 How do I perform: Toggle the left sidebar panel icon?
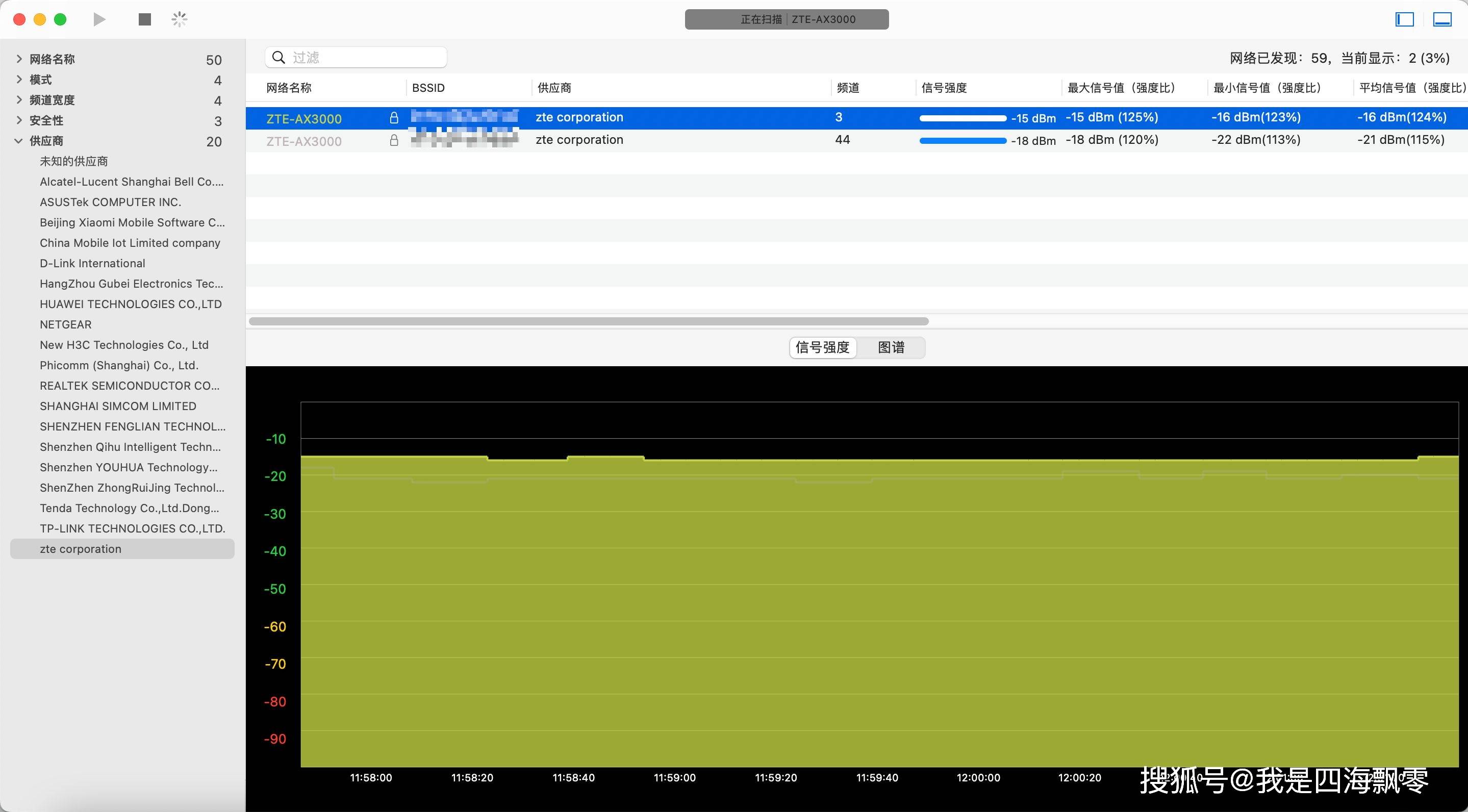coord(1404,19)
